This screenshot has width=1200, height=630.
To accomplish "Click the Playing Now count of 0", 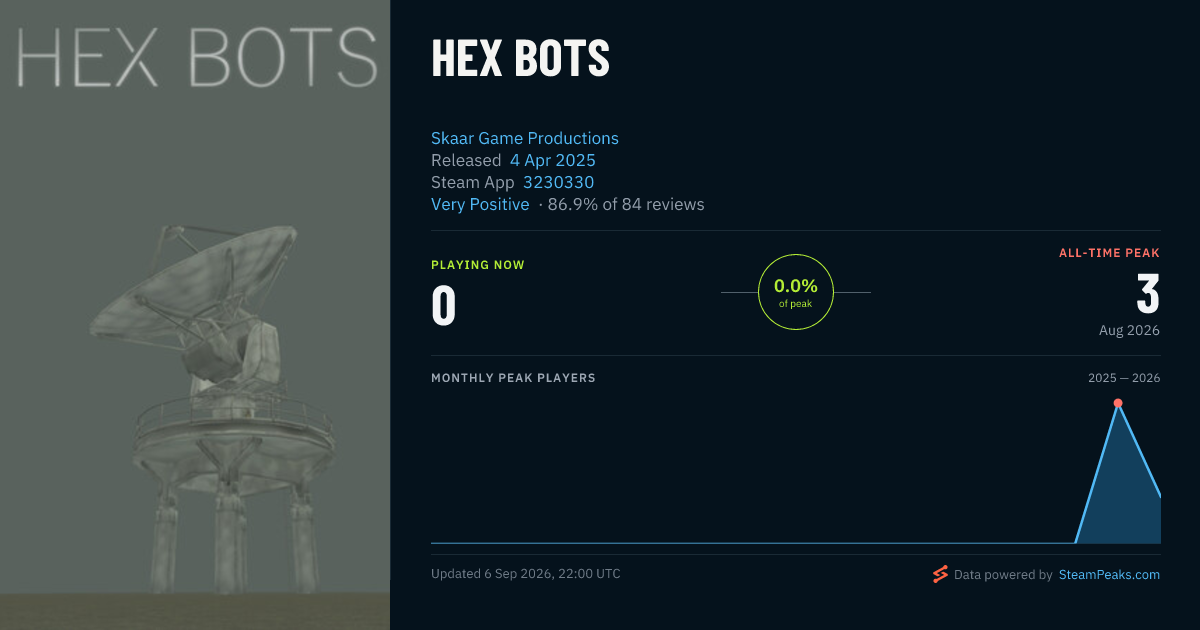I will (x=444, y=306).
